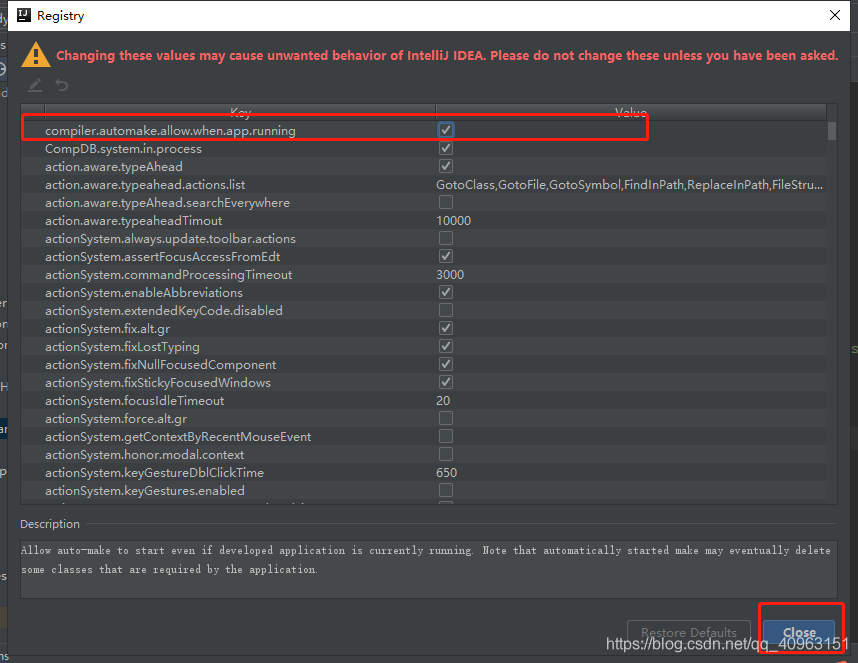The height and width of the screenshot is (663, 858).
Task: Select actionSystem.fixNullFocusedComponent key
Action: tap(160, 365)
